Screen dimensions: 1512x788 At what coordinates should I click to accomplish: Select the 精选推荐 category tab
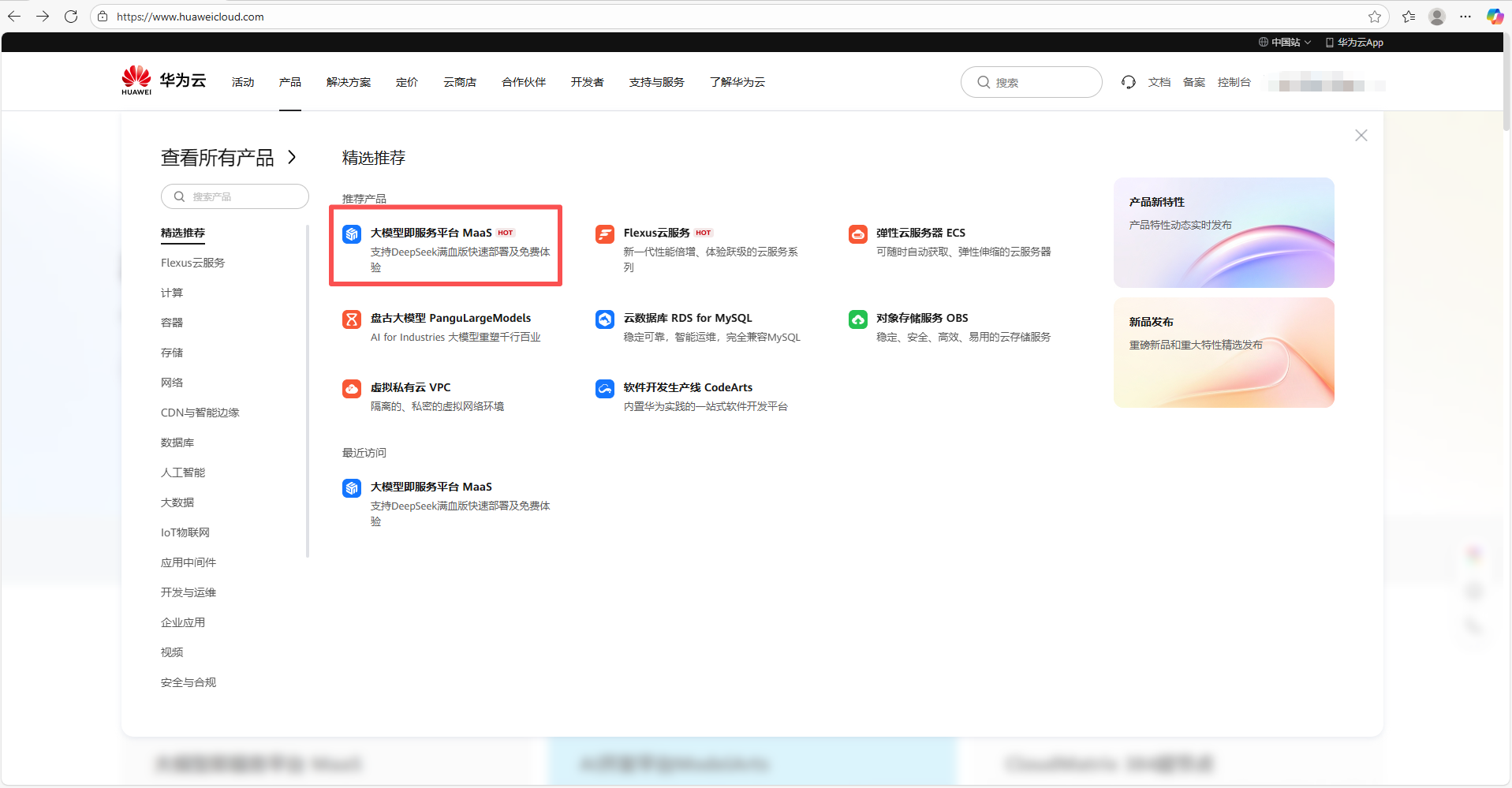pyautogui.click(x=183, y=233)
